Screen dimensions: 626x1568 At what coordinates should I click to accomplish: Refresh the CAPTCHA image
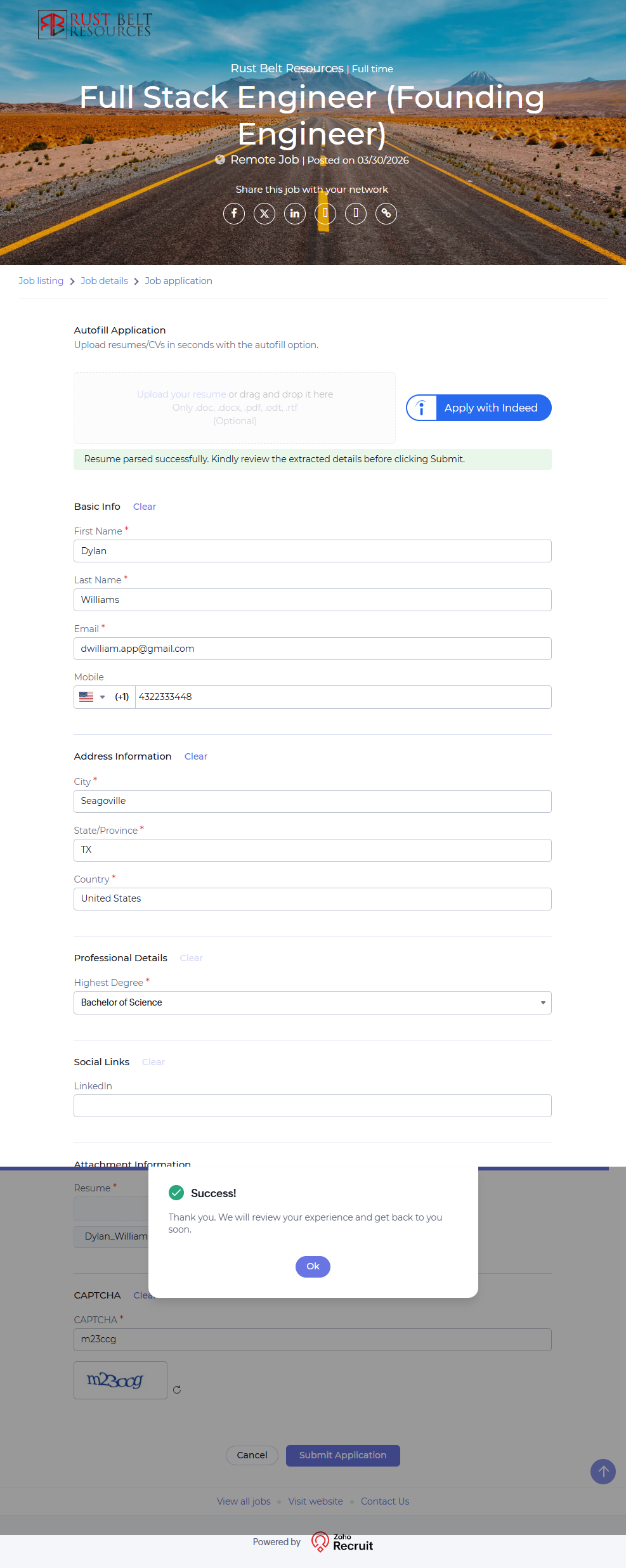177,1389
